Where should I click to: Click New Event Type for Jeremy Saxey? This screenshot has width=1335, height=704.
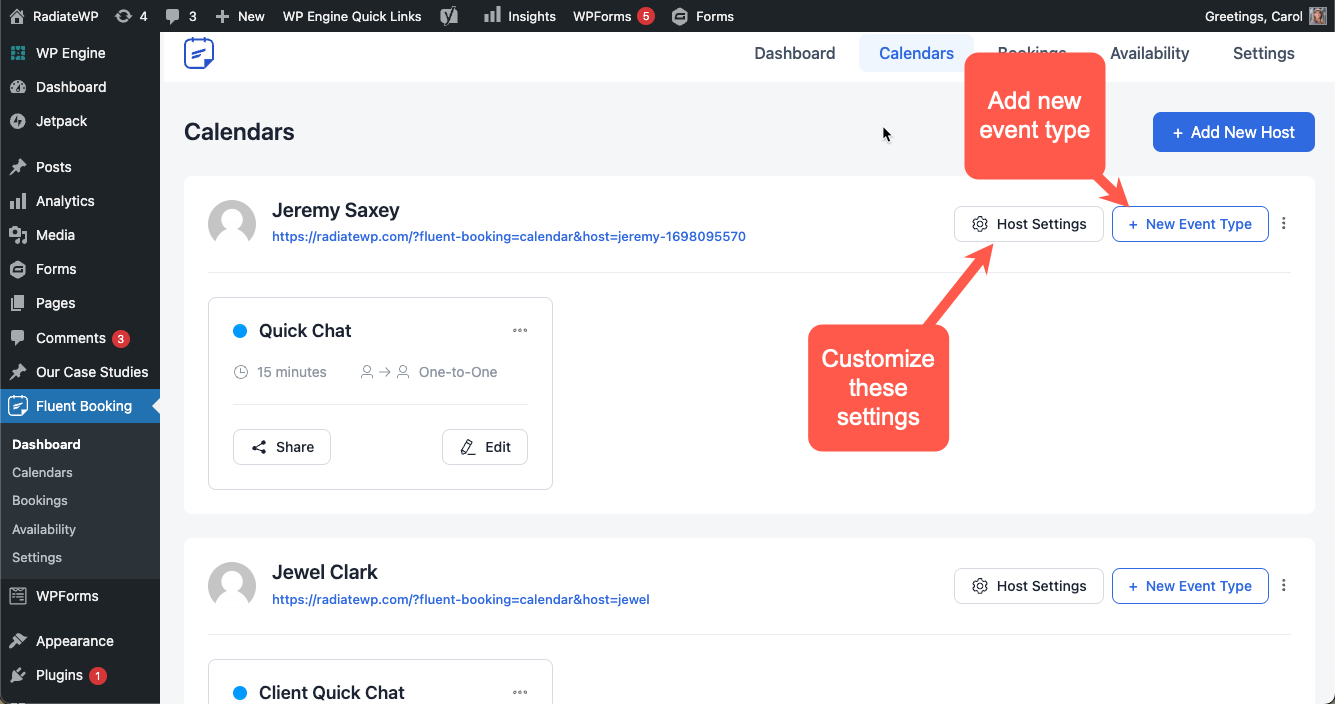[1190, 224]
